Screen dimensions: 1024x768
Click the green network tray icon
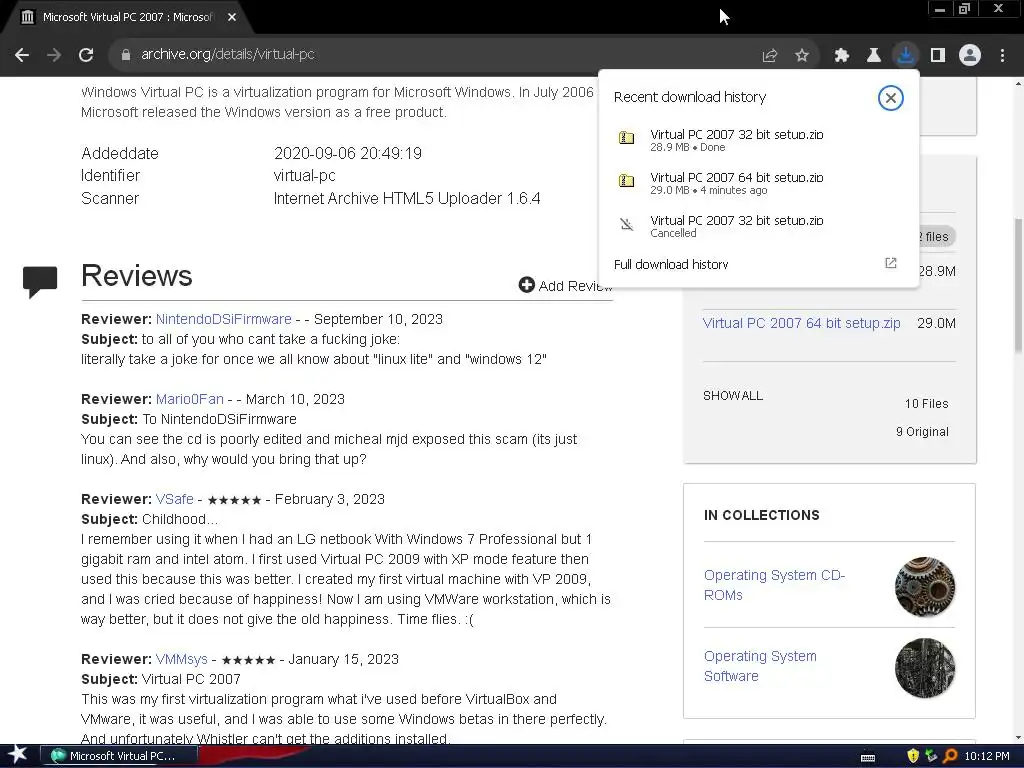931,756
